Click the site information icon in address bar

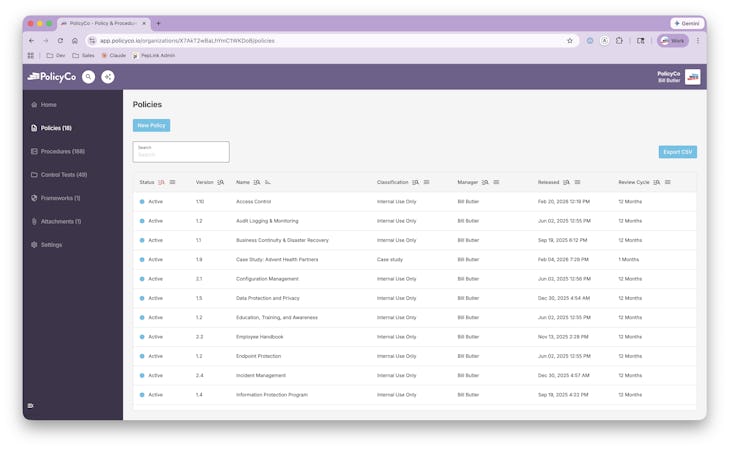click(92, 41)
